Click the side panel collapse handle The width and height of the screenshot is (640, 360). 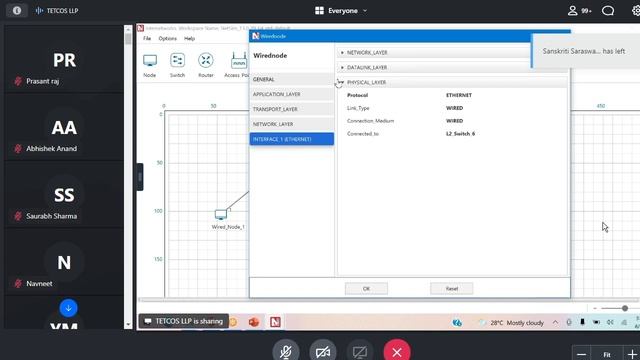click(140, 177)
